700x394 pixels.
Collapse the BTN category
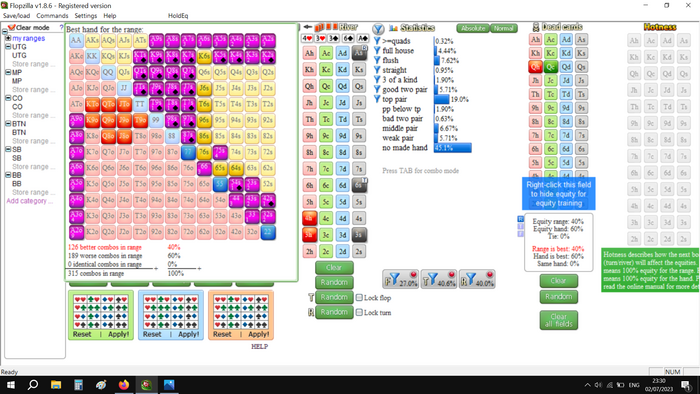pos(8,124)
